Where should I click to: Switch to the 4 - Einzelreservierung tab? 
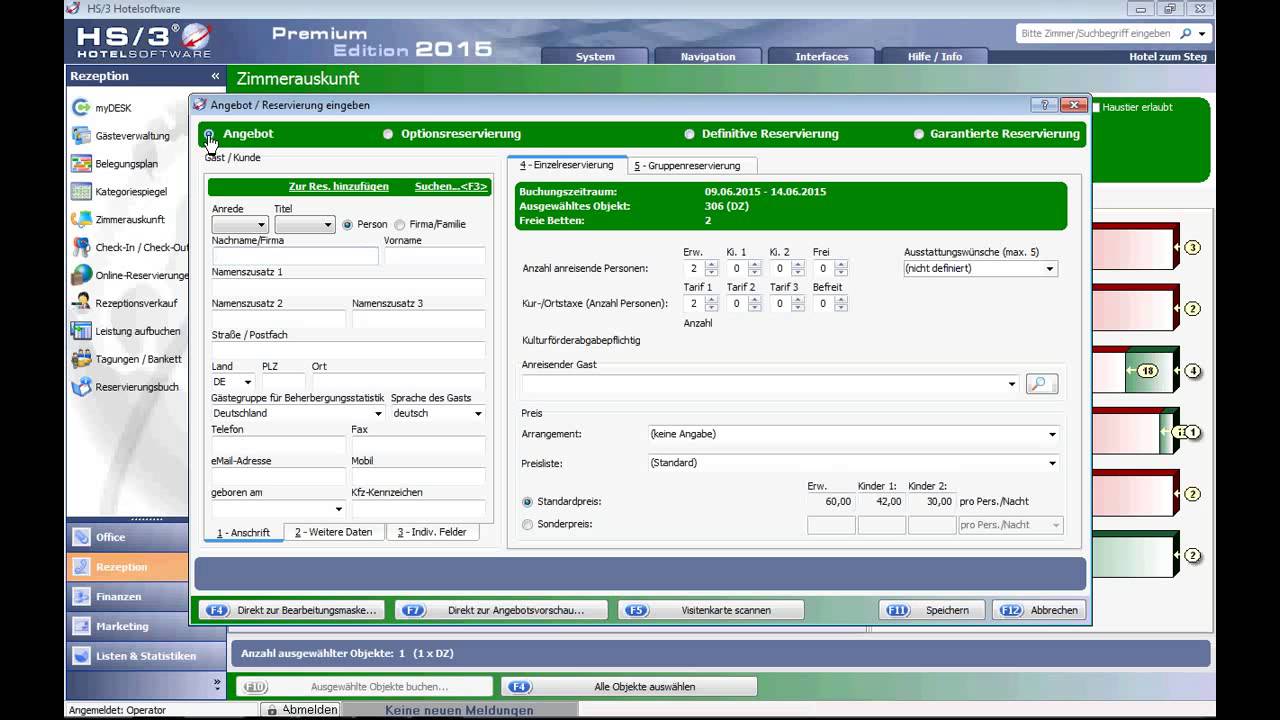567,165
